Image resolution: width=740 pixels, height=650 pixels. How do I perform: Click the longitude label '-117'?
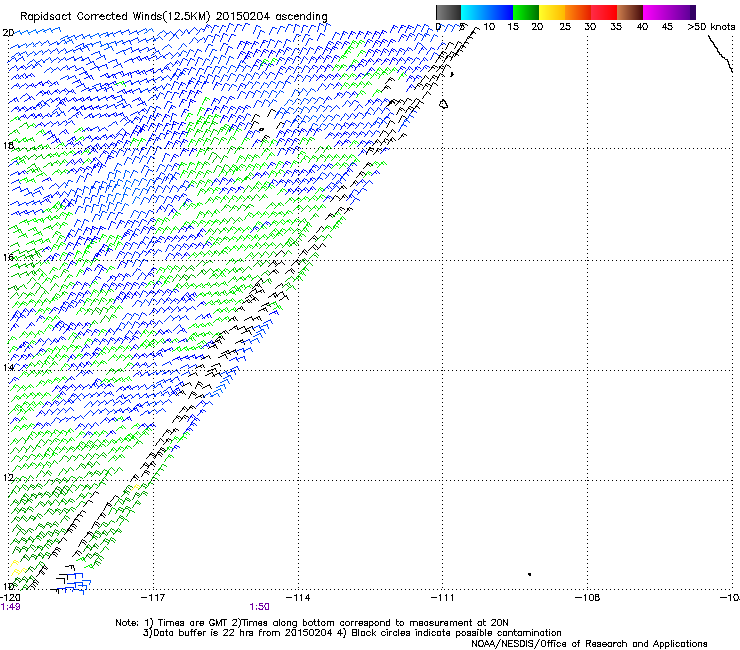tap(153, 598)
